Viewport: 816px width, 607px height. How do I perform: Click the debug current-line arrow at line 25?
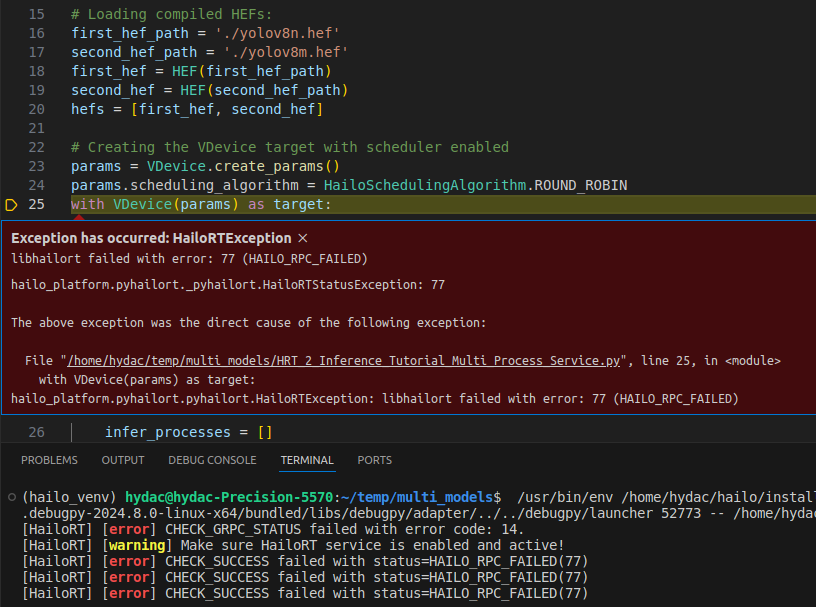(x=12, y=205)
